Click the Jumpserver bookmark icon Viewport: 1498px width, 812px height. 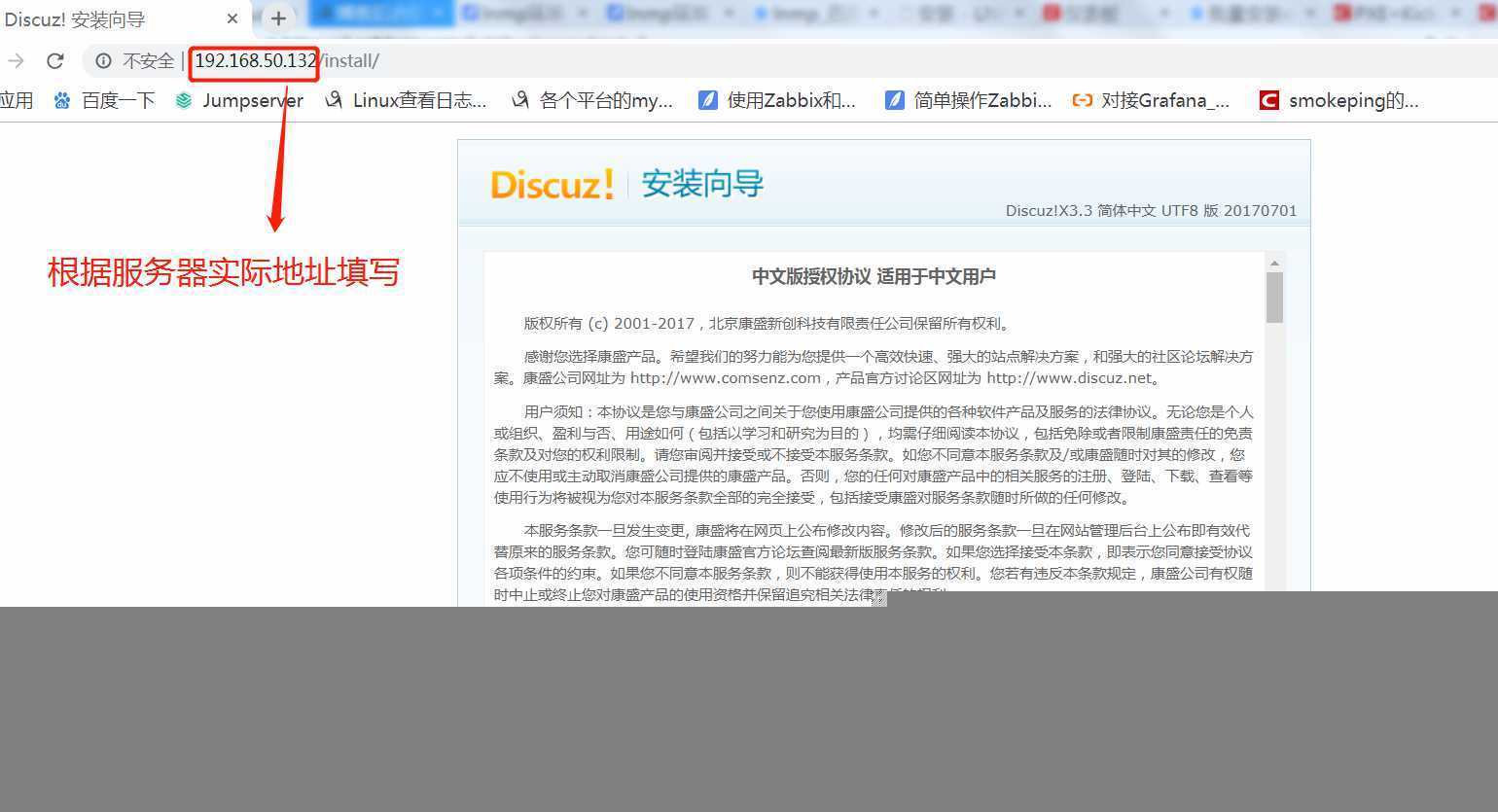(184, 100)
